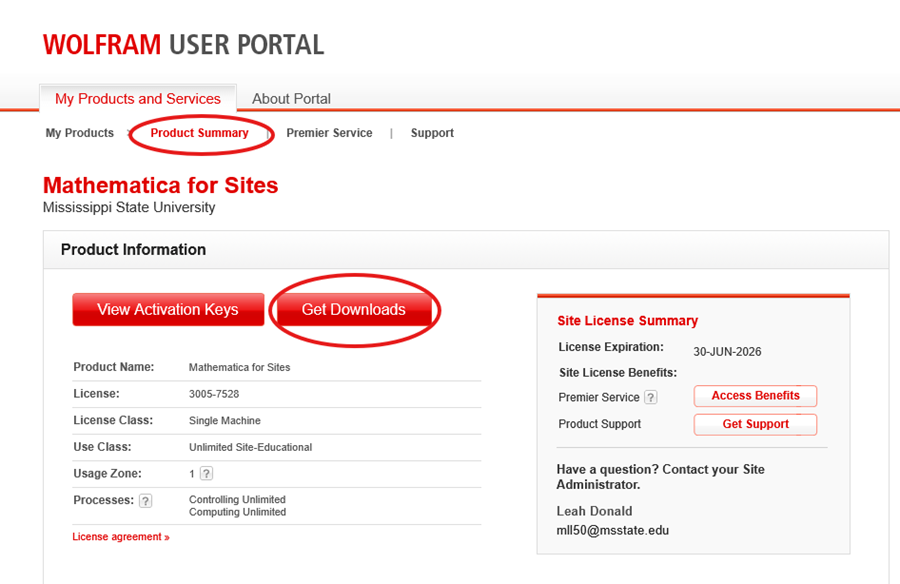Open the Premier Service submenu item
The image size is (900, 584).
(x=329, y=133)
